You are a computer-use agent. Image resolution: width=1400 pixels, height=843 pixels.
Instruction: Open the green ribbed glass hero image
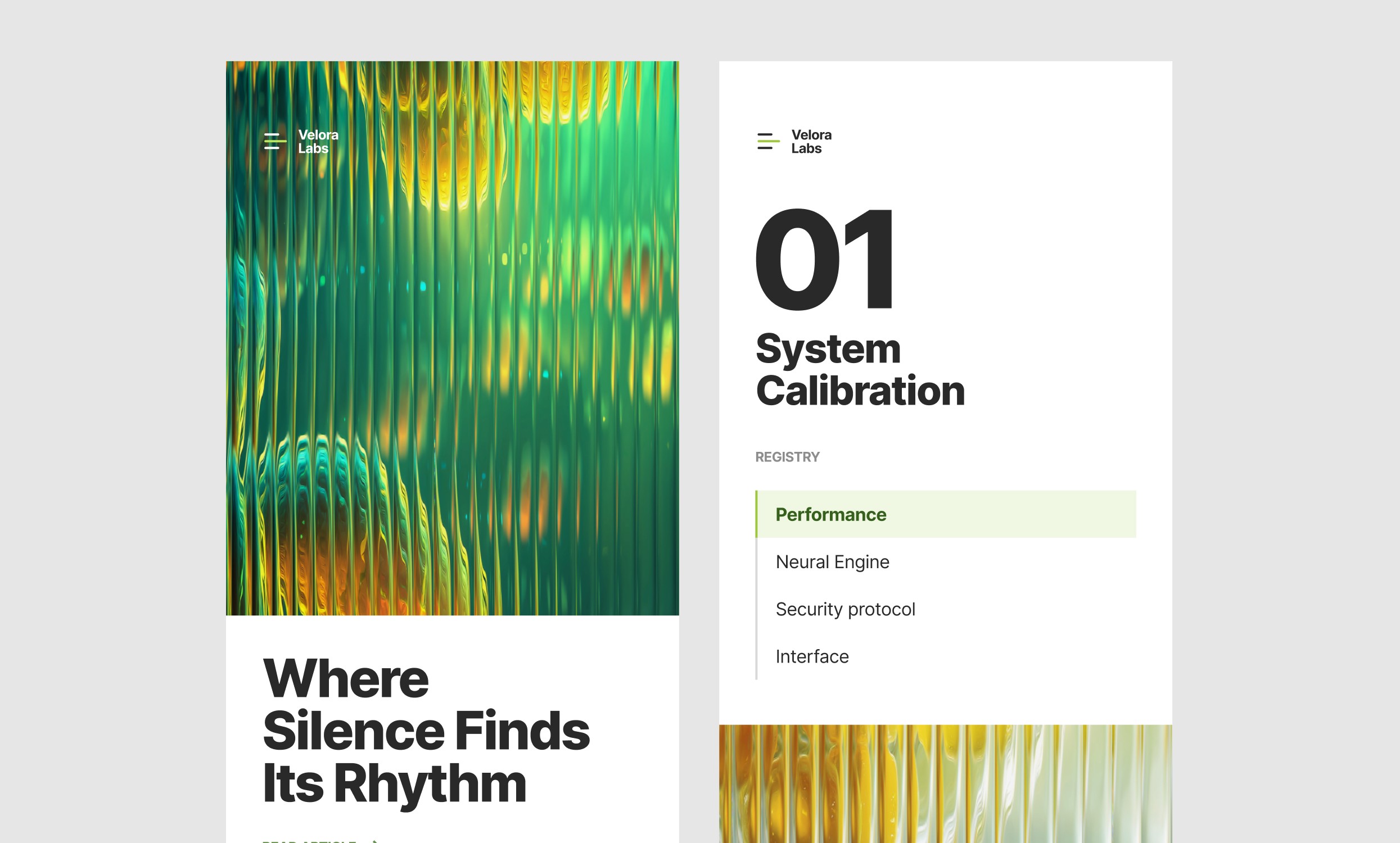coord(452,338)
